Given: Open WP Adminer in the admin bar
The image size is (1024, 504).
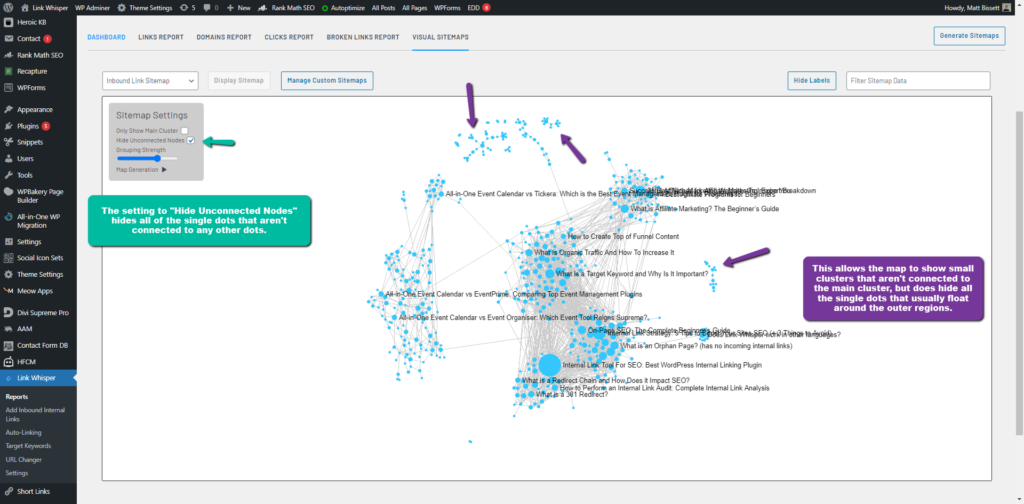Looking at the screenshot, I should 93,8.
